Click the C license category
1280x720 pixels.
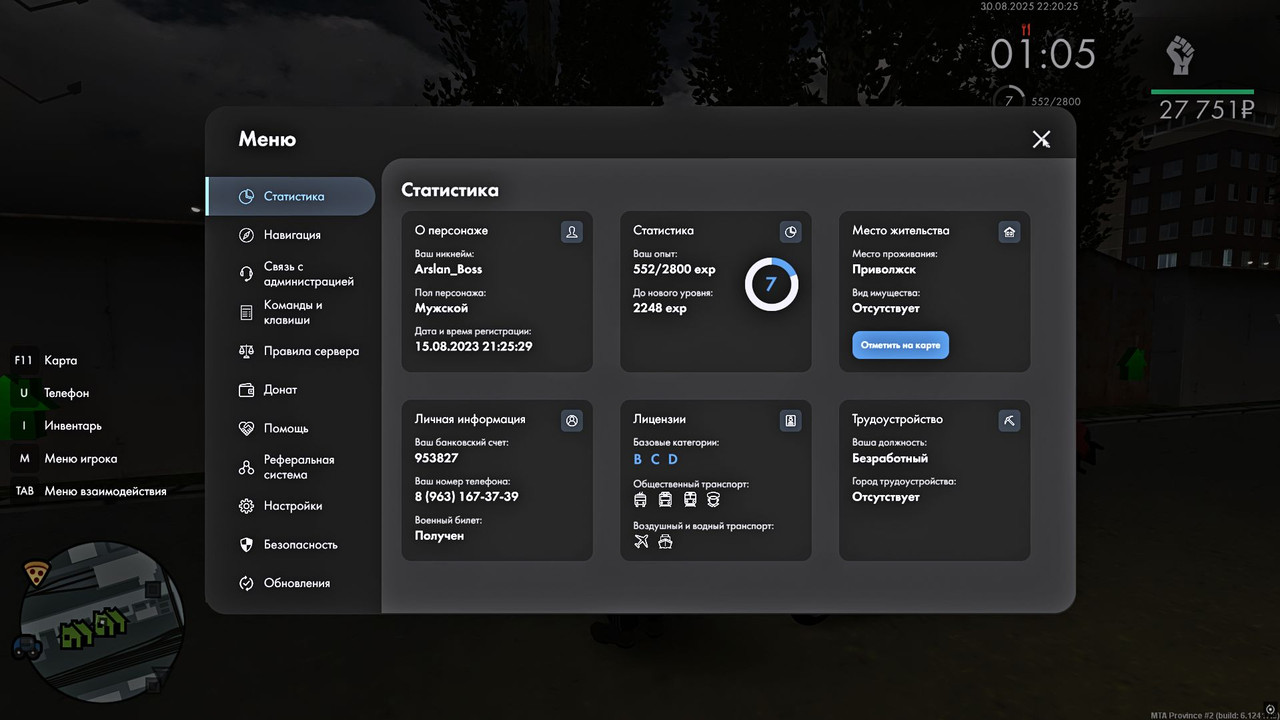(655, 459)
